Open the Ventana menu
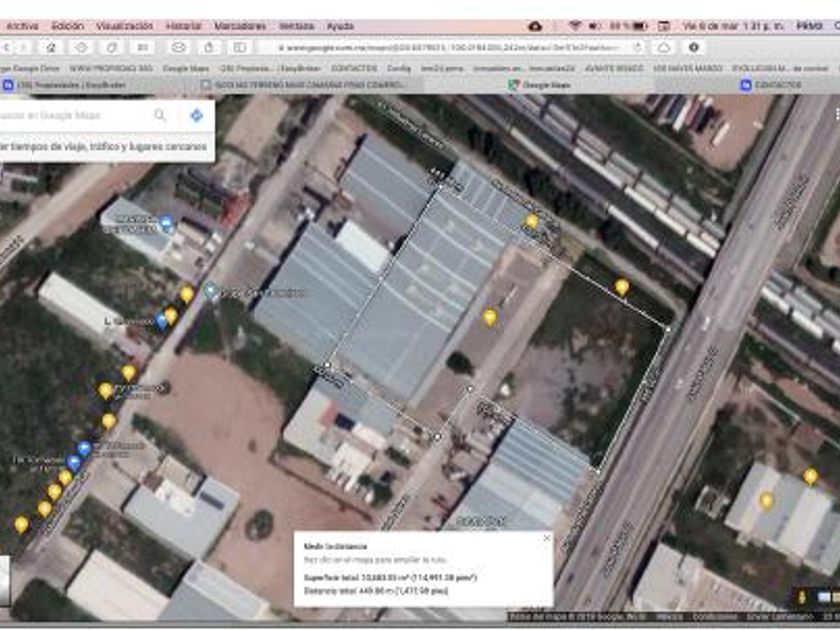The width and height of the screenshot is (840, 630). point(296,26)
